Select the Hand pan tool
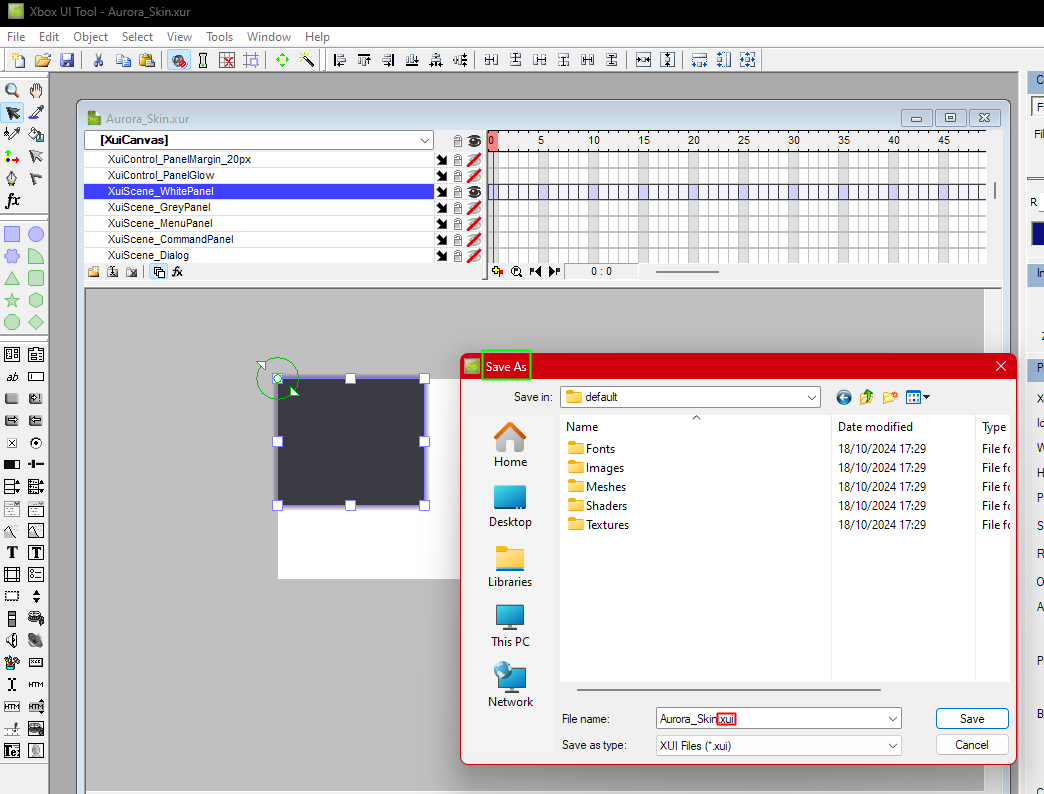Viewport: 1044px width, 794px height. 36,91
